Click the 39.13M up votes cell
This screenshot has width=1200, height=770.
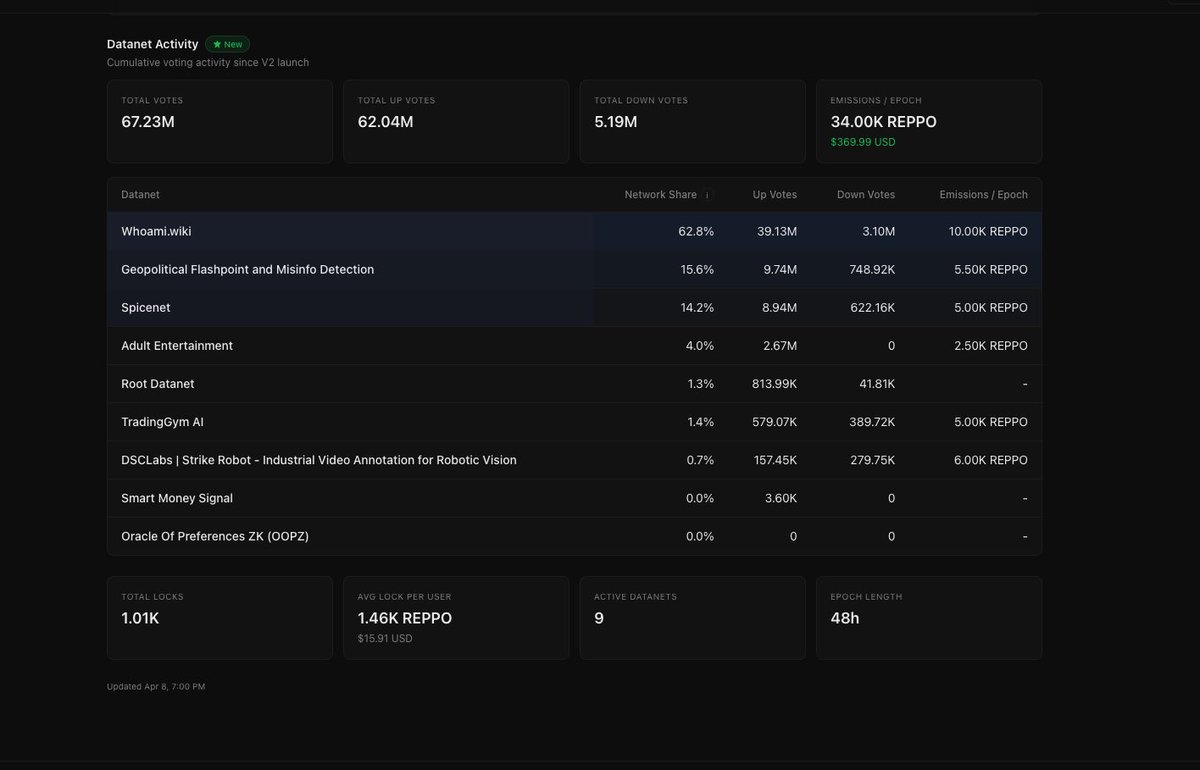(776, 231)
